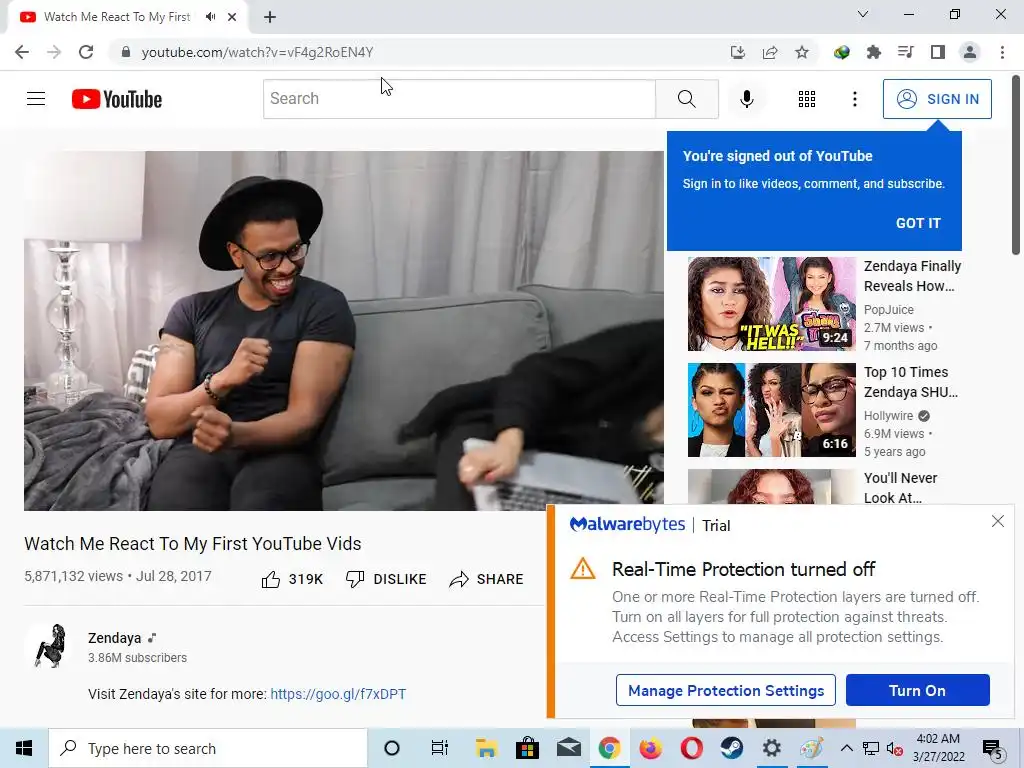Click the video player area
This screenshot has height=768, width=1024.
(x=344, y=330)
